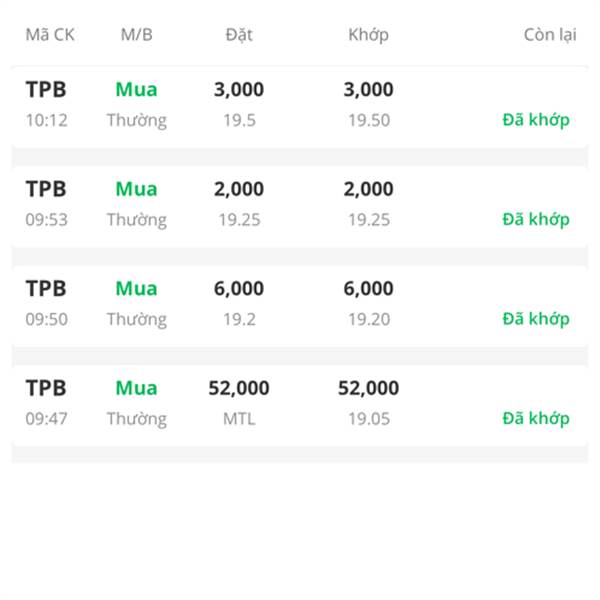Sort by the M/B column header
Screen dimensions: 600x600
pyautogui.click(x=137, y=35)
